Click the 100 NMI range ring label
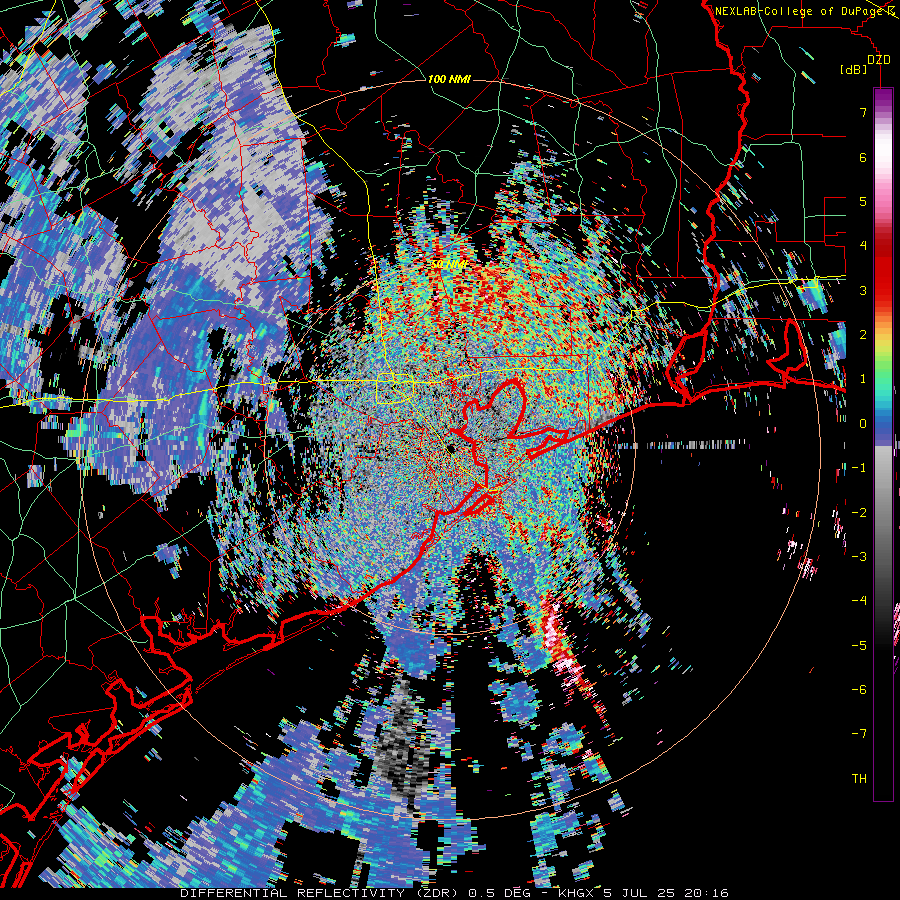Image resolution: width=900 pixels, height=900 pixels. [449, 79]
